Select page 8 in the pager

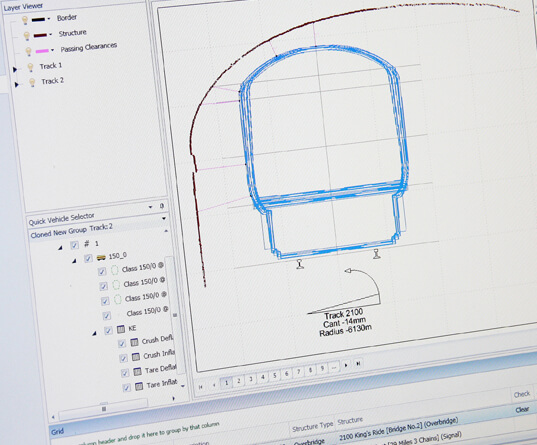coord(310,370)
